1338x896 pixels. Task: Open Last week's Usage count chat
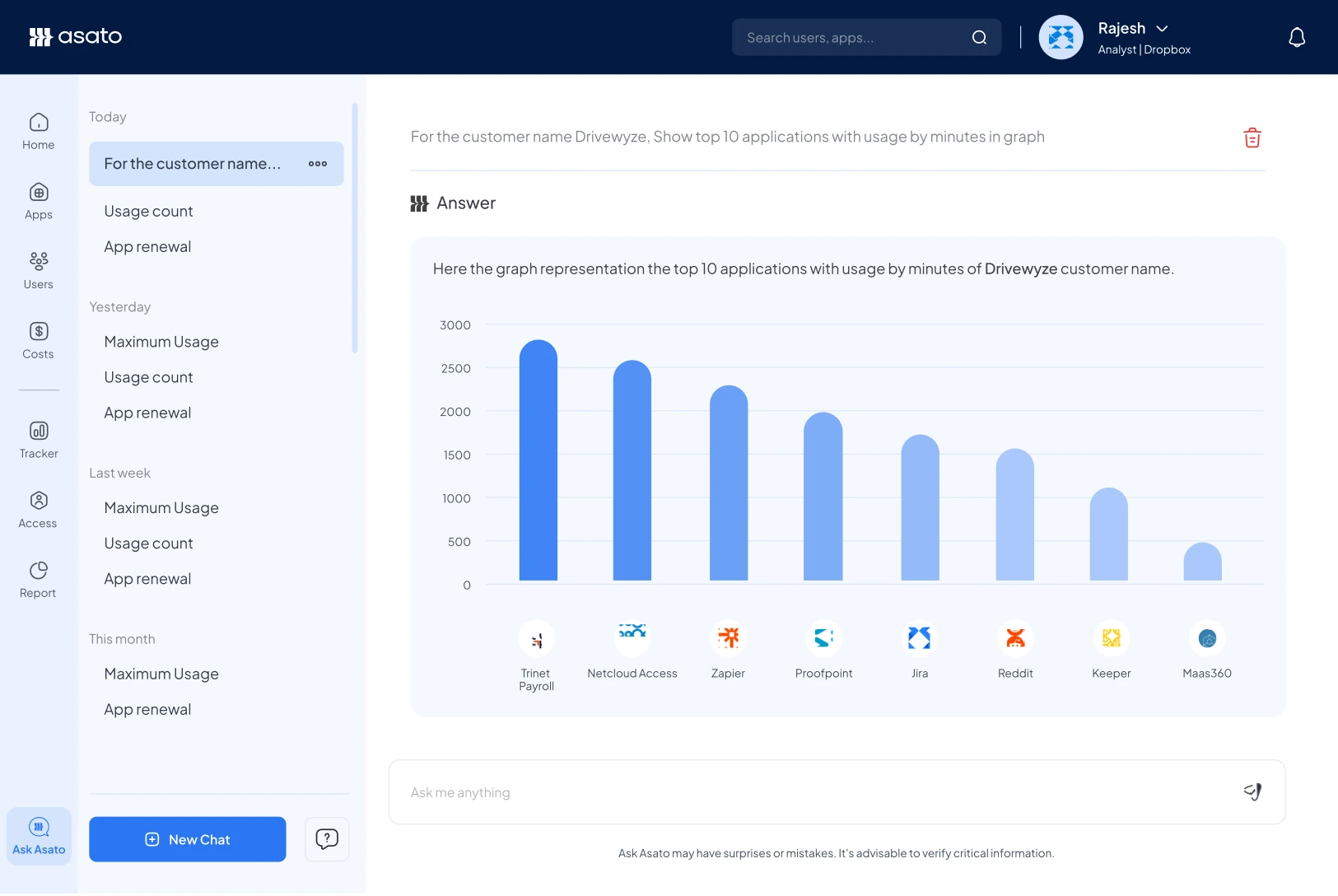pyautogui.click(x=148, y=544)
